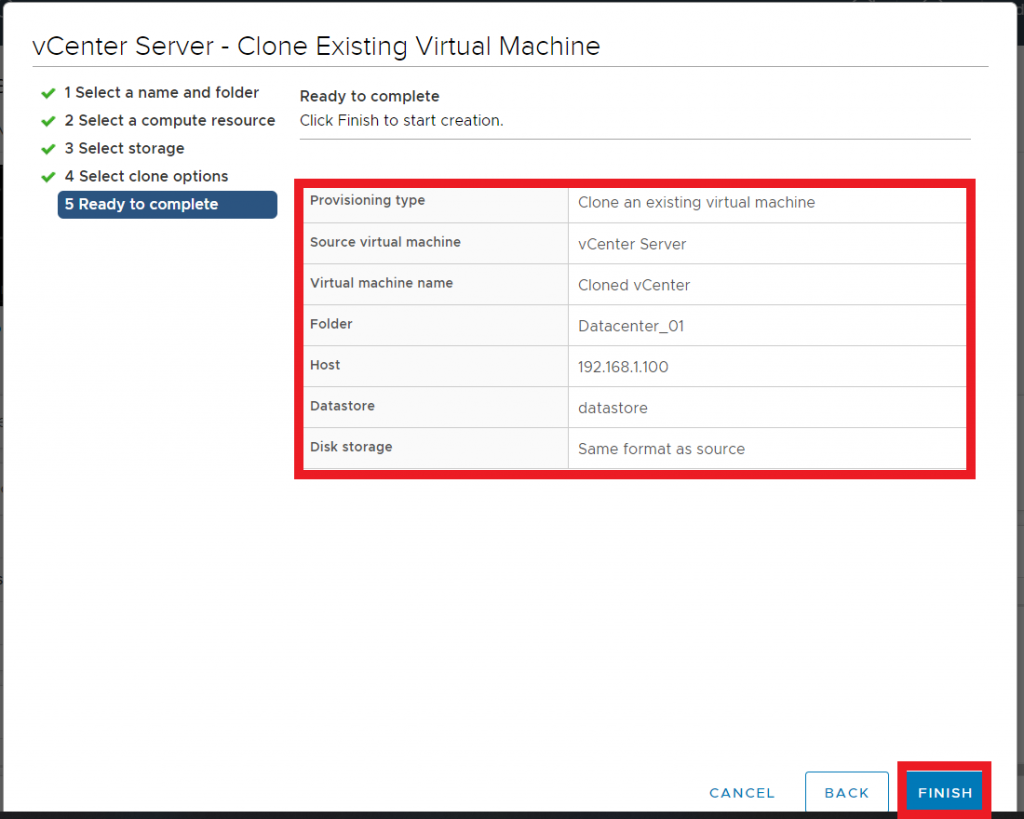This screenshot has height=819, width=1024.
Task: Select the Provisioning type summary row
Action: pyautogui.click(x=634, y=202)
